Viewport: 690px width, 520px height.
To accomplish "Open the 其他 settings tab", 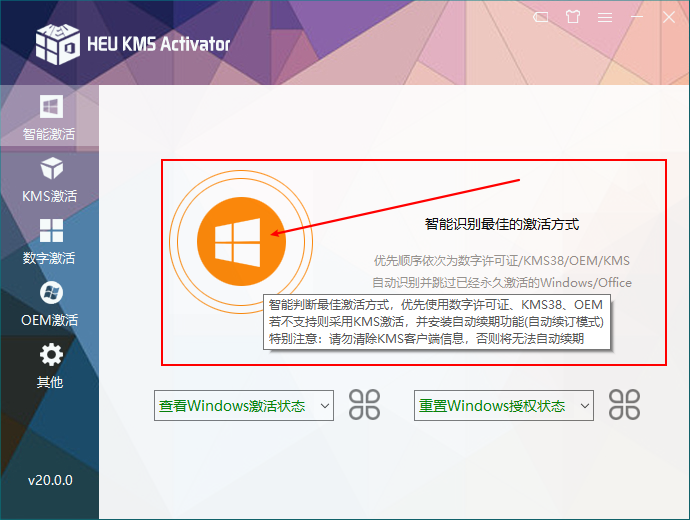I will coord(49,366).
